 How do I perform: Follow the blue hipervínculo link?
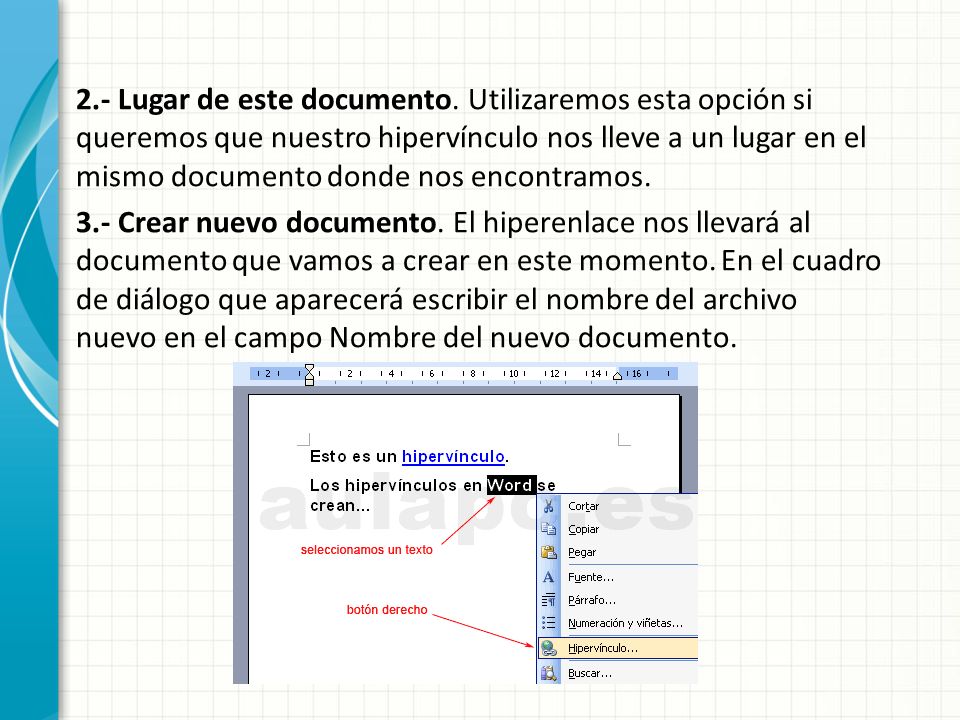453,457
